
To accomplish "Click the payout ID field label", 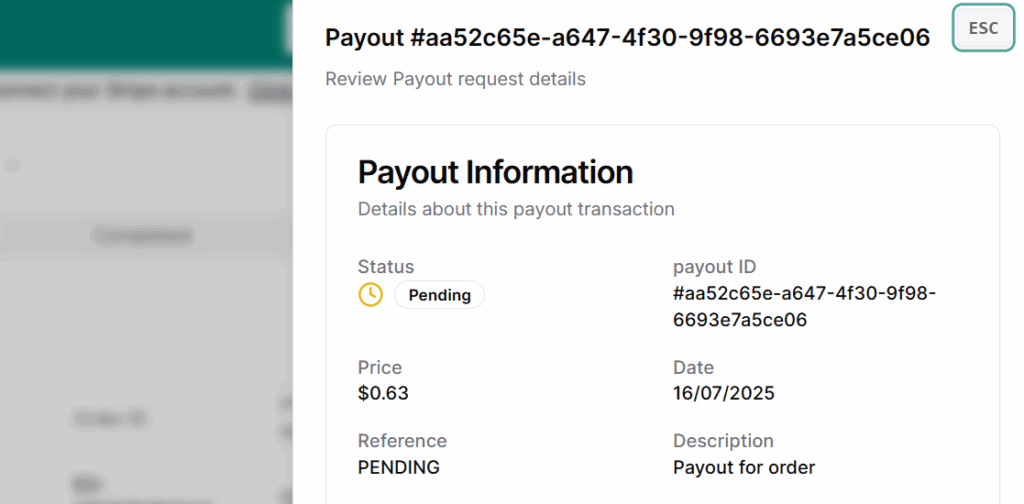I will pos(714,267).
